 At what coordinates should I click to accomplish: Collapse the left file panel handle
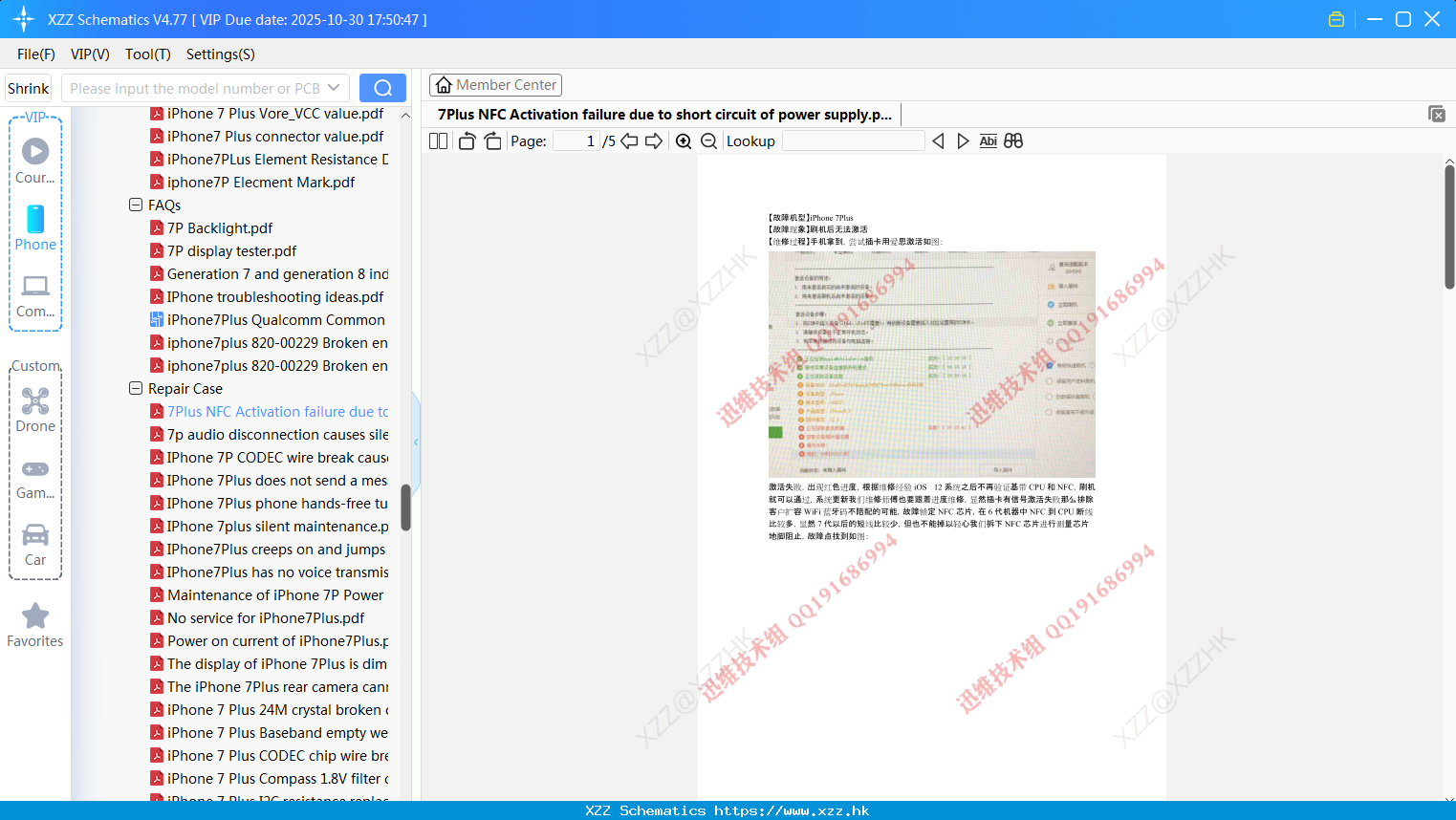(416, 442)
